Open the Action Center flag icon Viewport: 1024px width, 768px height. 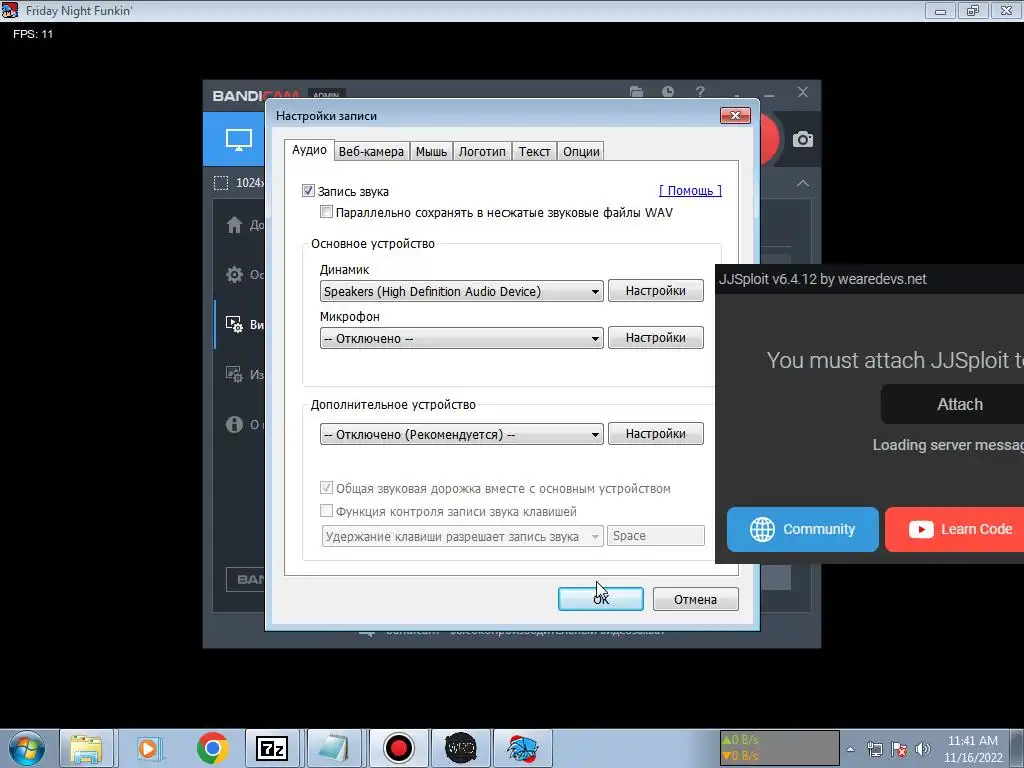pos(899,749)
